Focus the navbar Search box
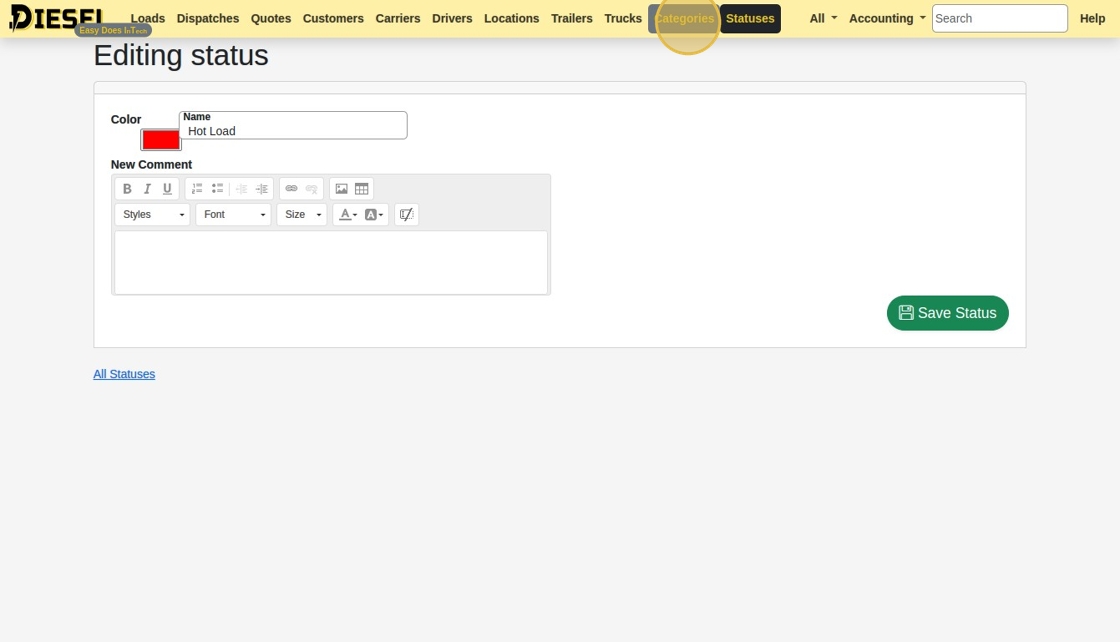 999,19
